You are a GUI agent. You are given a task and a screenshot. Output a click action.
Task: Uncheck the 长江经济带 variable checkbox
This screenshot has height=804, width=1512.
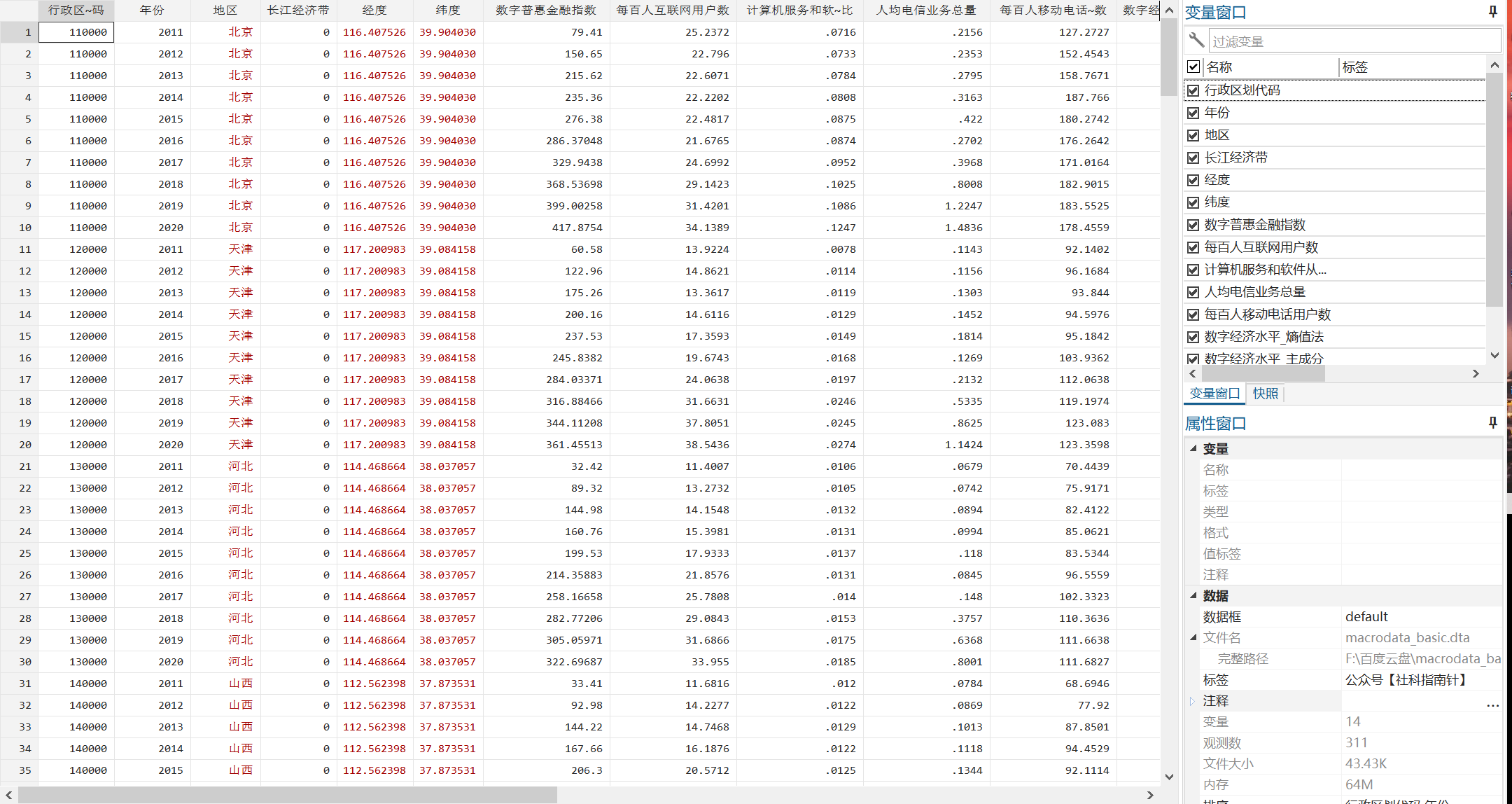[1193, 158]
